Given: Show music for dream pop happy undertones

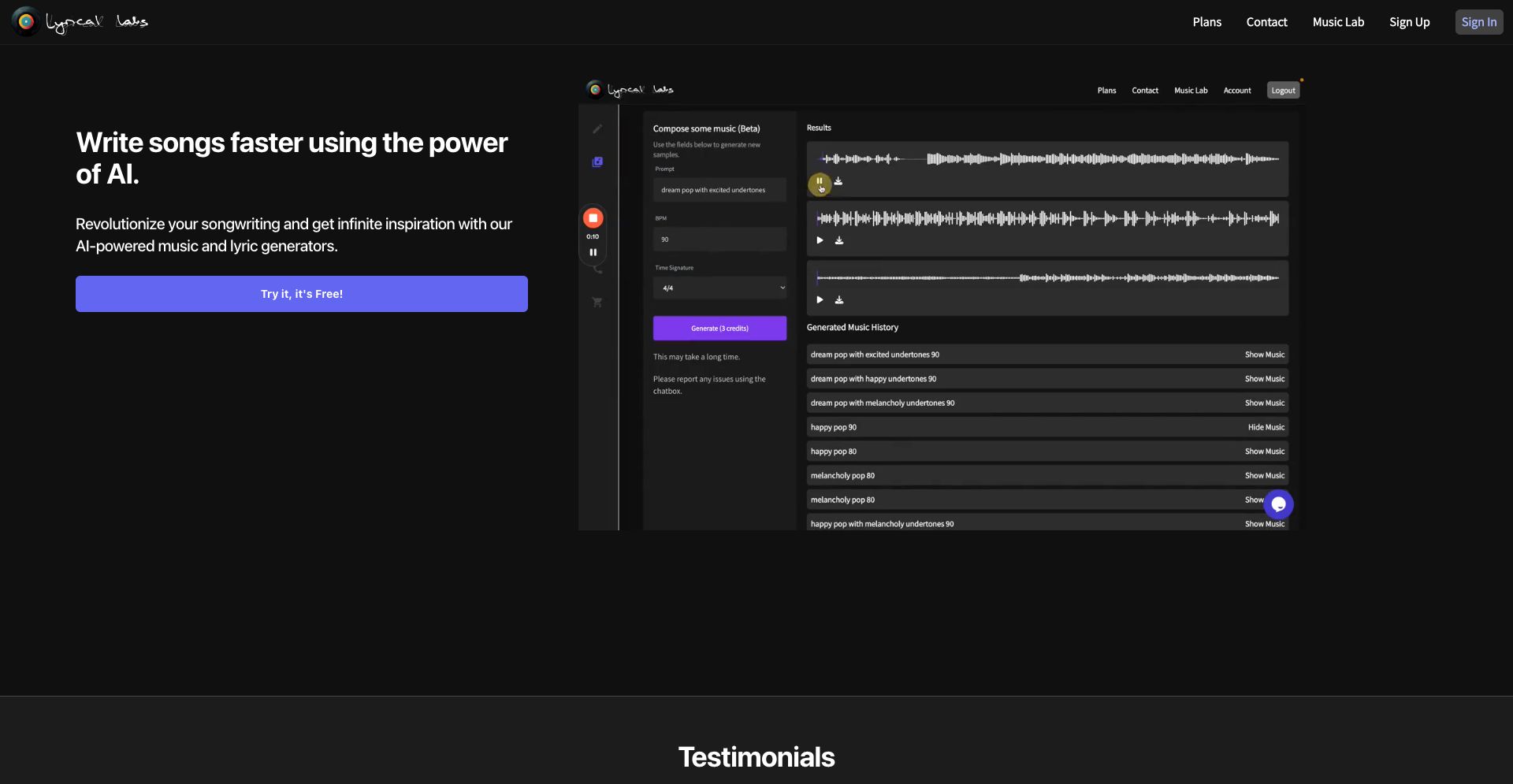Looking at the screenshot, I should pyautogui.click(x=1264, y=379).
